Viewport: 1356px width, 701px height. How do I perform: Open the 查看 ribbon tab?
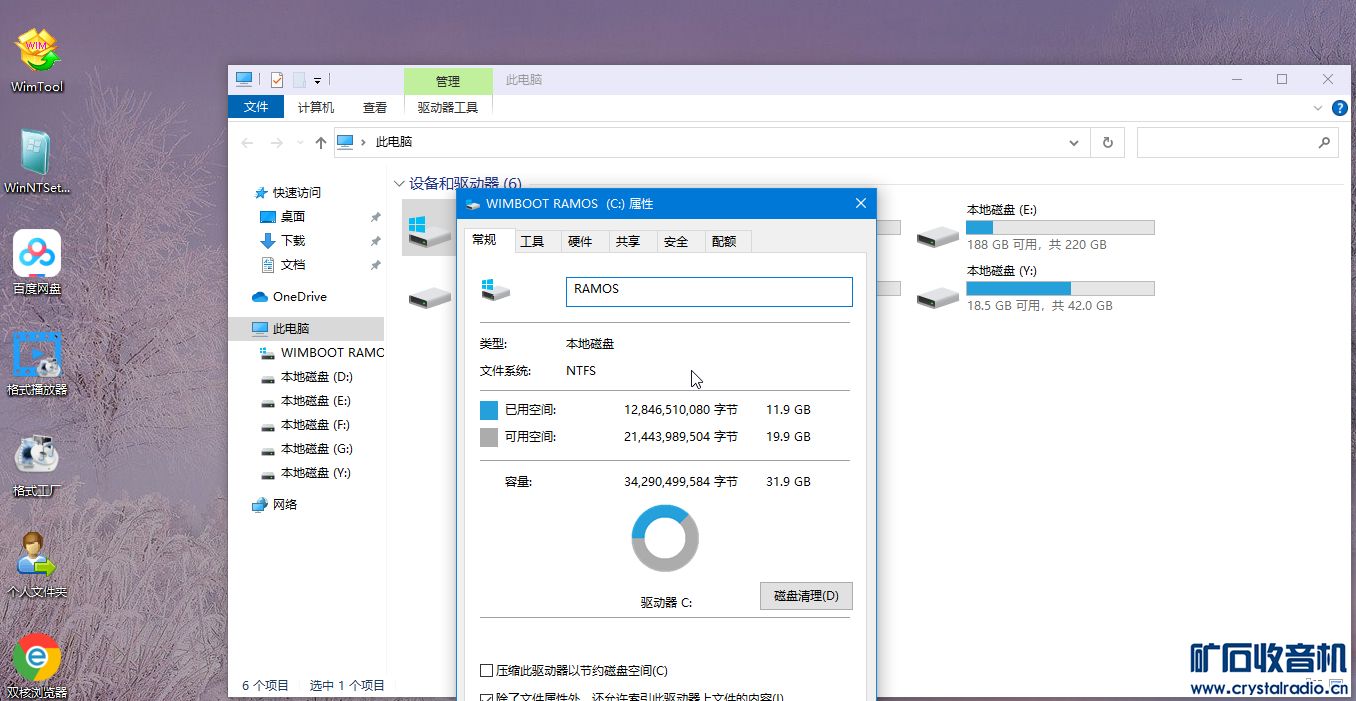375,107
